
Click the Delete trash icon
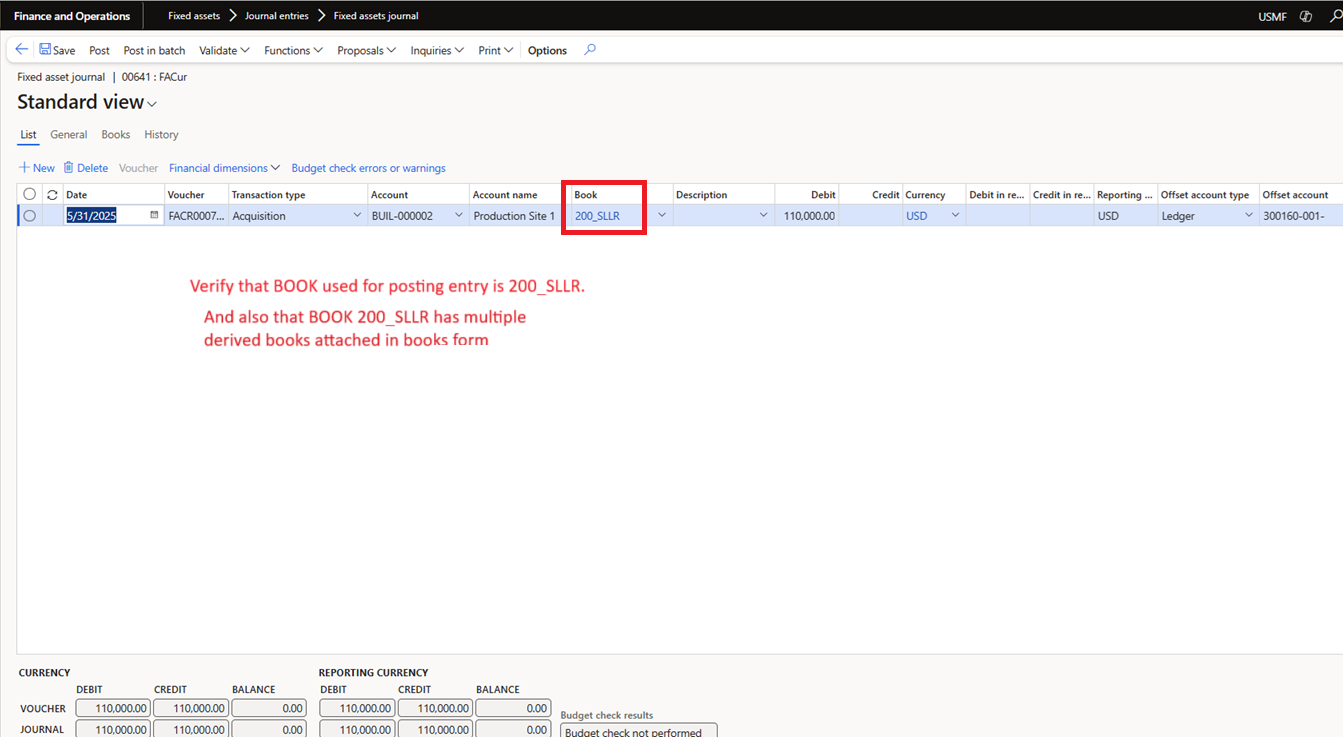pos(69,168)
